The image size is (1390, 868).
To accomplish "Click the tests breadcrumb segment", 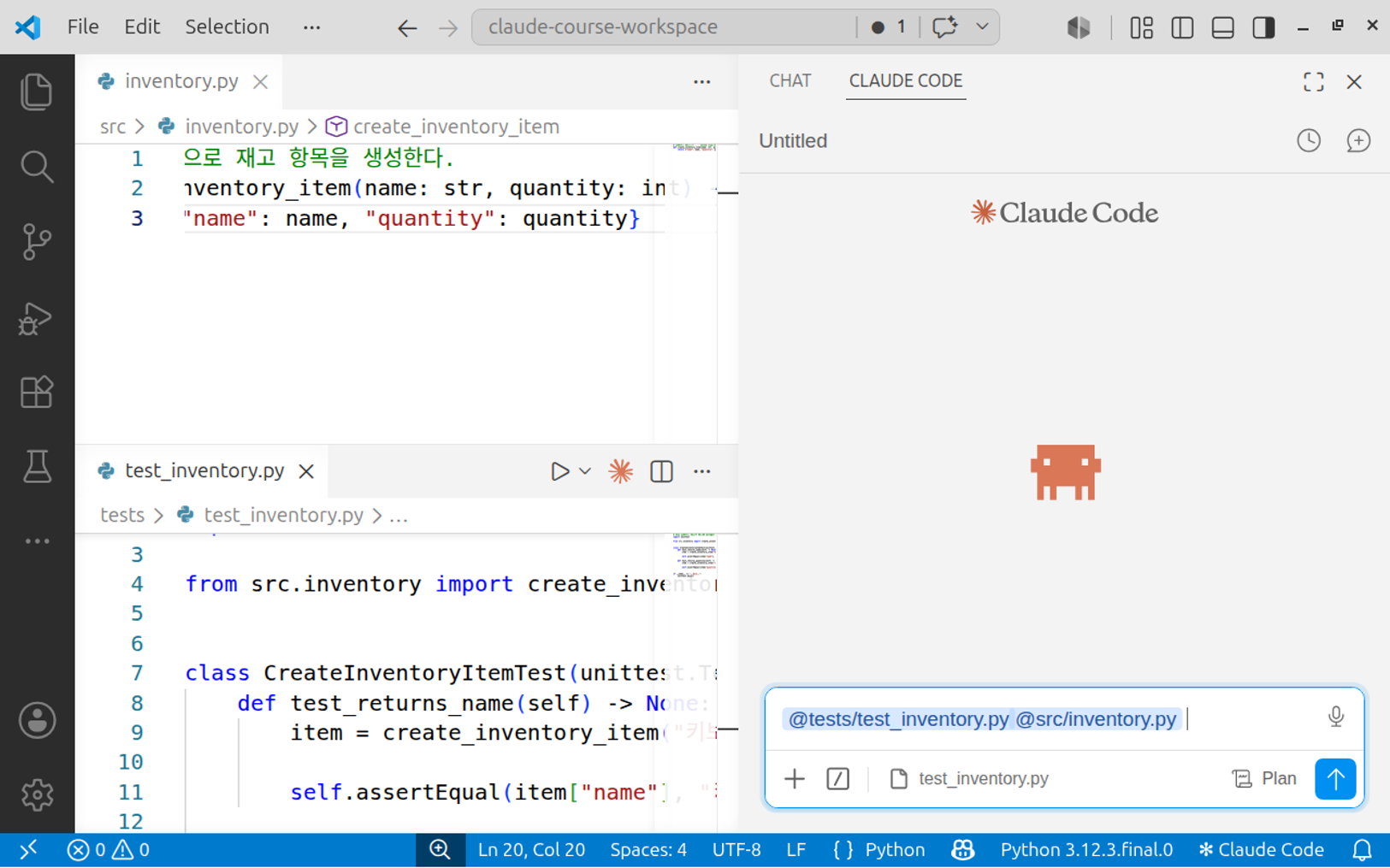I will coord(122,515).
